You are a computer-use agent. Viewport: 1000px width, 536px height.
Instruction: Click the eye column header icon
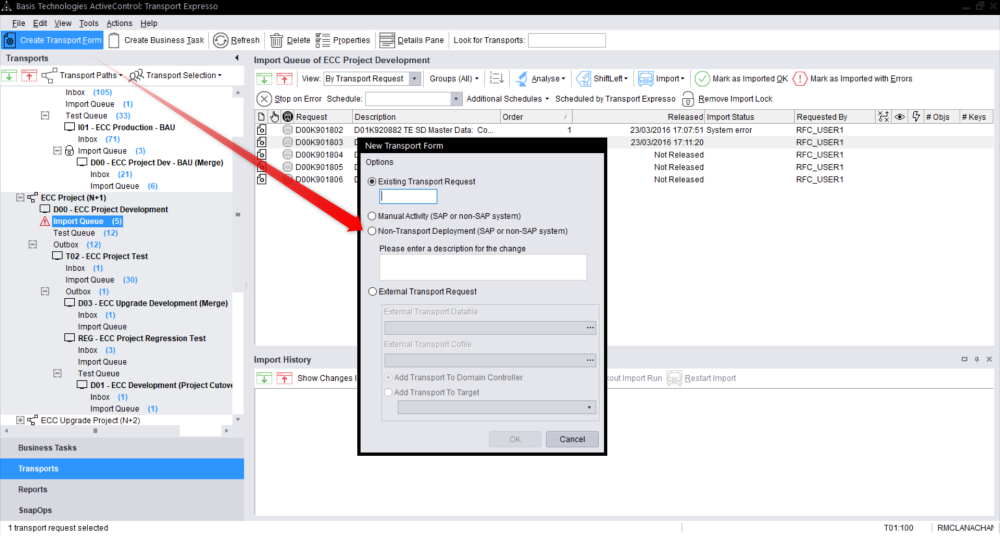(900, 117)
